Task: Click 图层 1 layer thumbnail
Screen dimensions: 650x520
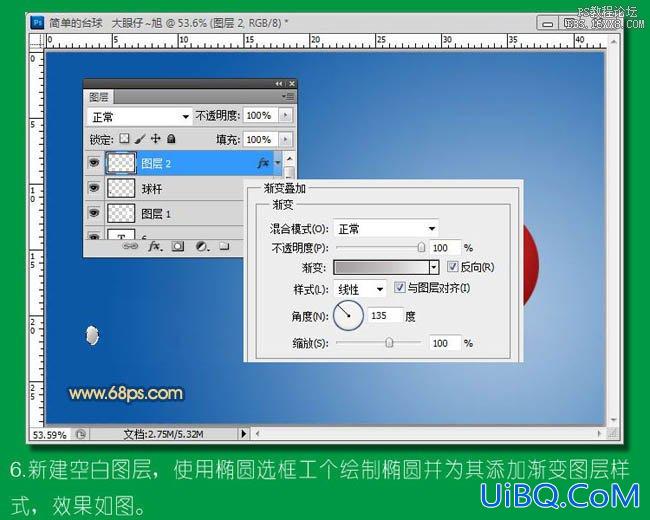Action: pyautogui.click(x=121, y=214)
